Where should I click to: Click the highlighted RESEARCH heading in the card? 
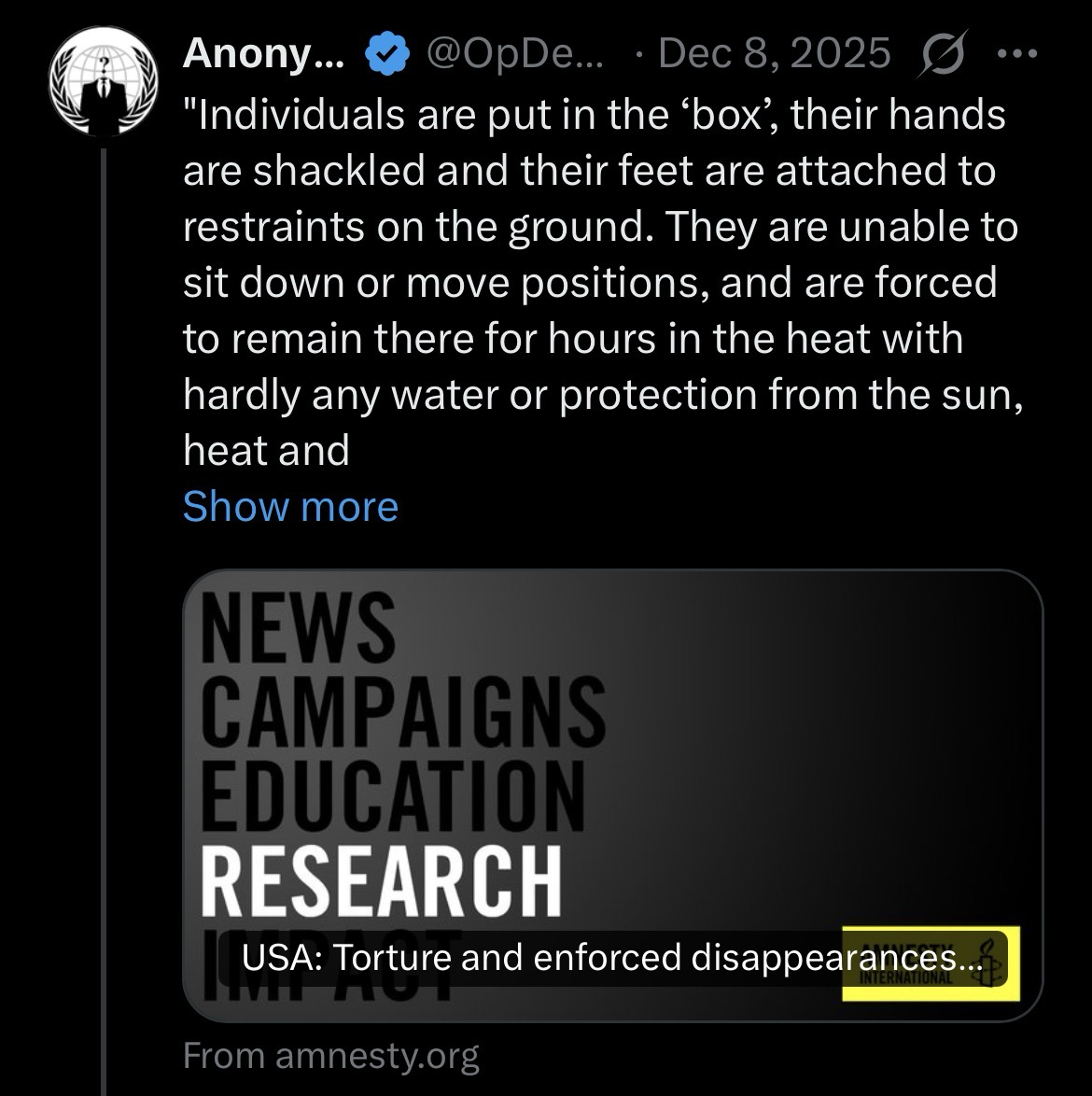382,879
